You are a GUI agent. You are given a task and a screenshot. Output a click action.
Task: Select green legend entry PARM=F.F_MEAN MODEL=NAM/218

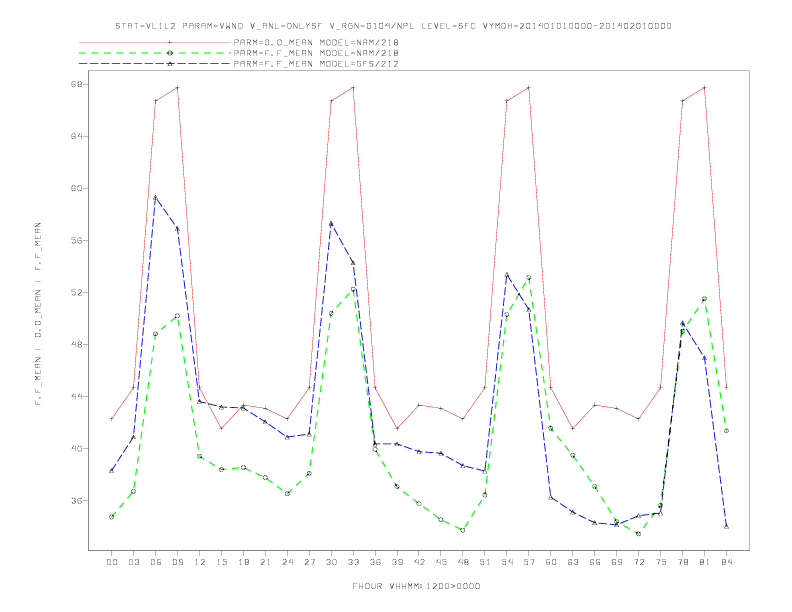pyautogui.click(x=316, y=53)
